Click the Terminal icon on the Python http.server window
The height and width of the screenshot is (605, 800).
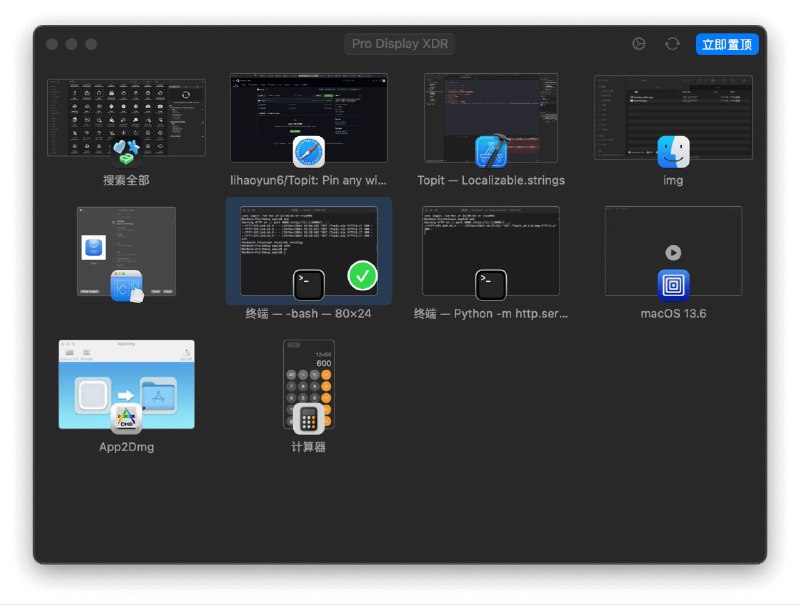[x=490, y=285]
